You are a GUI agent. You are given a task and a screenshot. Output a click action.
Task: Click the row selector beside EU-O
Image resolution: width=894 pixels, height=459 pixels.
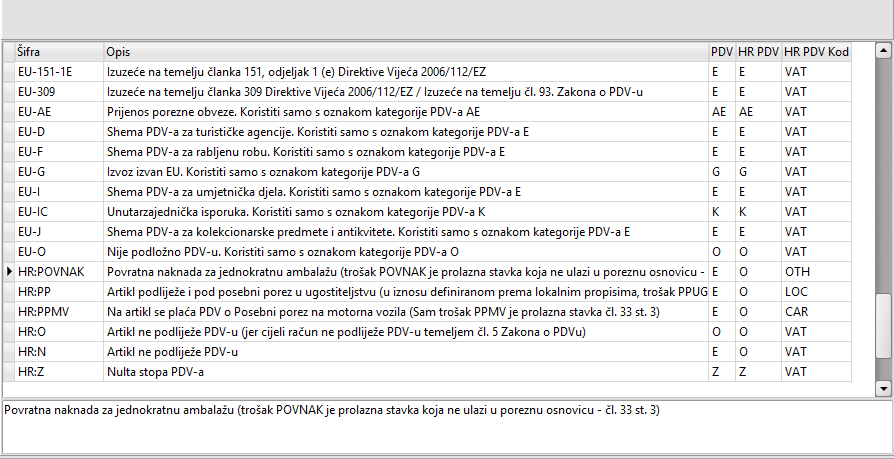(9, 251)
